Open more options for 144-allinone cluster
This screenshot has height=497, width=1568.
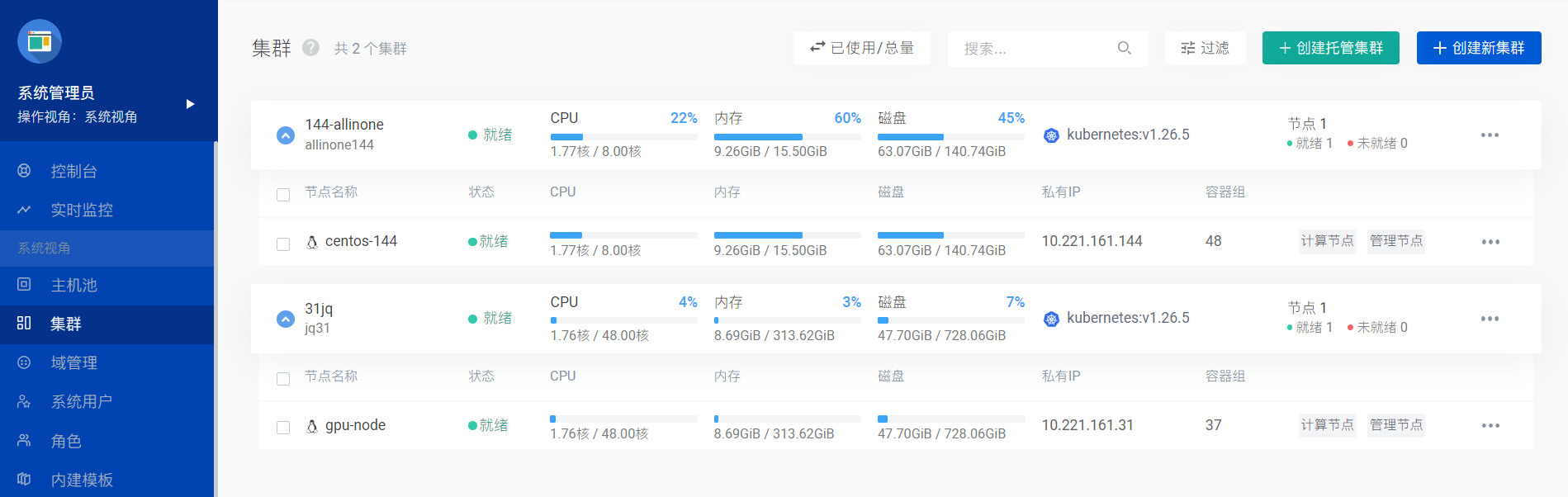tap(1490, 135)
